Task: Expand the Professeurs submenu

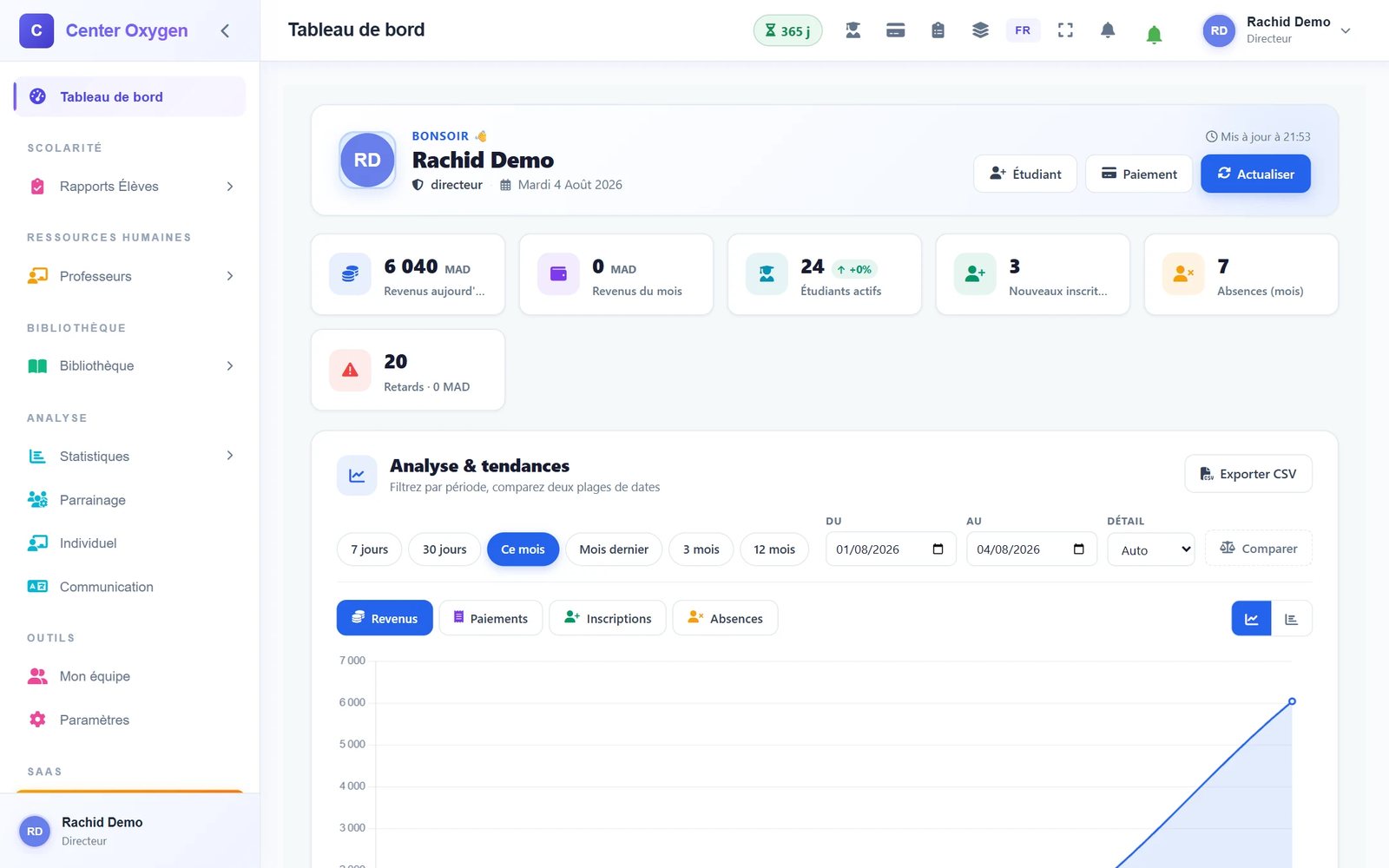Action: click(230, 276)
